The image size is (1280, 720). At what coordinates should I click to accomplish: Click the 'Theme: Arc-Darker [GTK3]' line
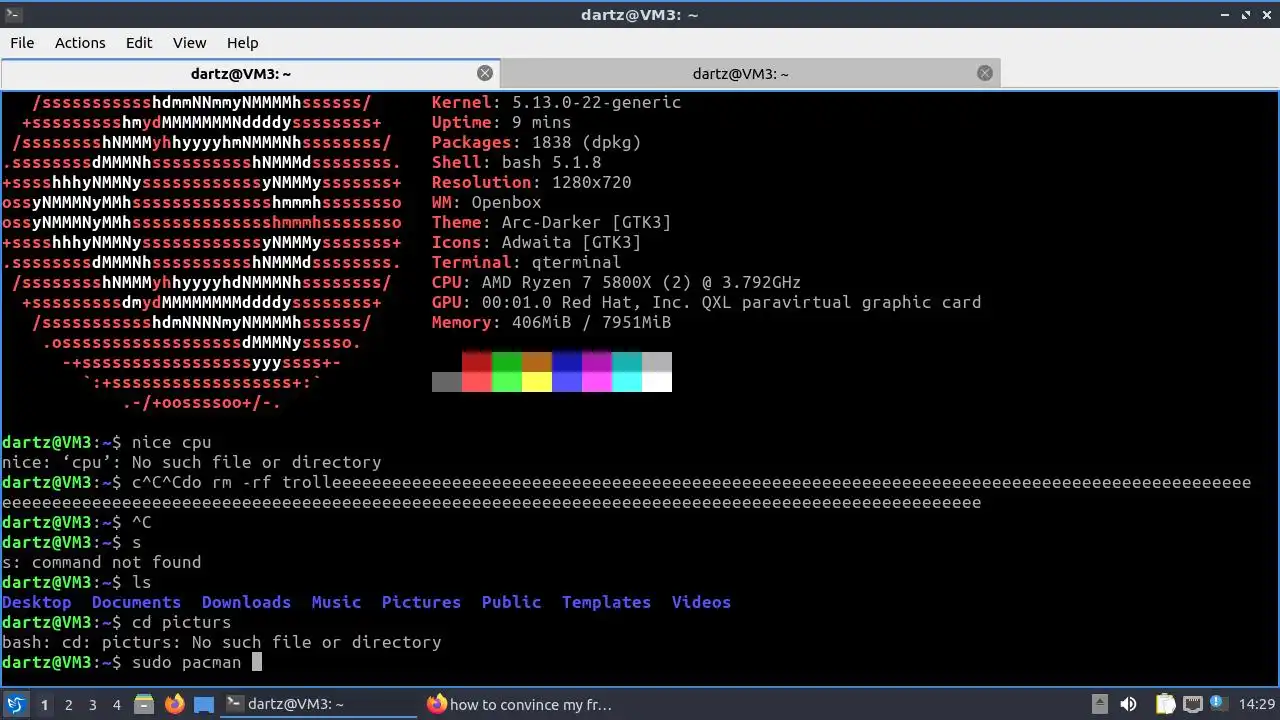coord(551,222)
